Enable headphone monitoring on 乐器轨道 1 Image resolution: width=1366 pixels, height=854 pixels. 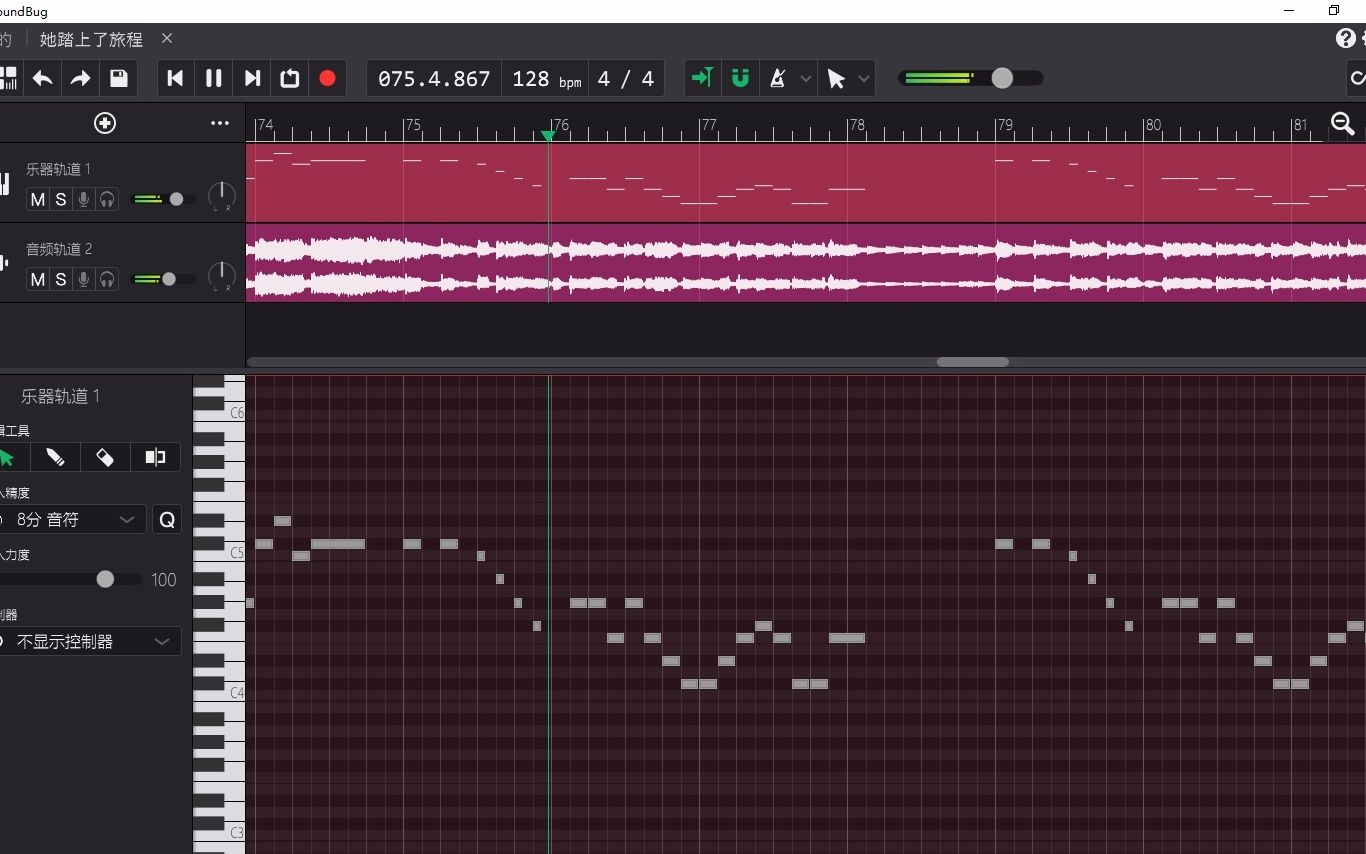pyautogui.click(x=107, y=199)
